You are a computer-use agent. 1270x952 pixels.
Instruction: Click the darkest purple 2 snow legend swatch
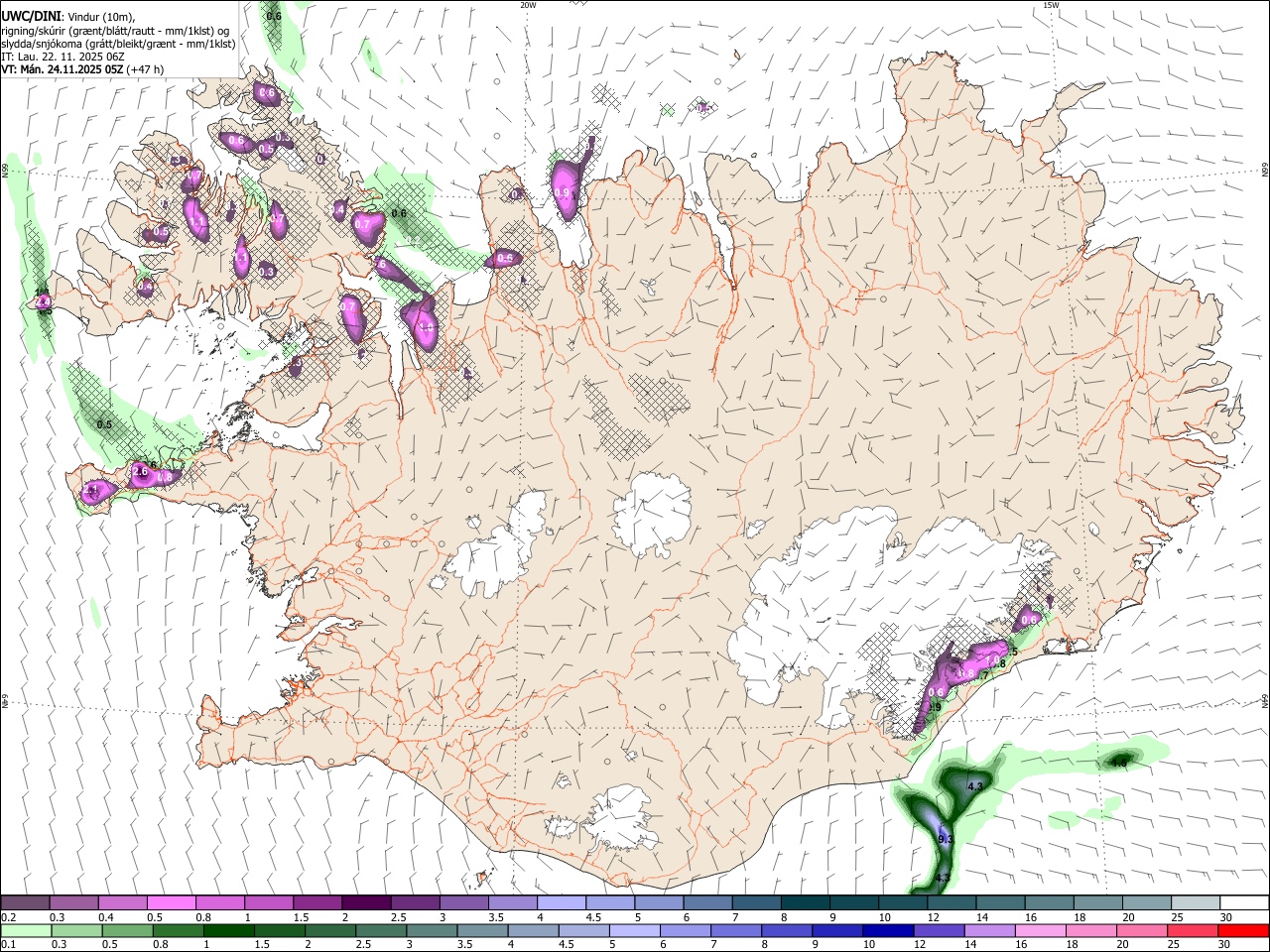365,903
